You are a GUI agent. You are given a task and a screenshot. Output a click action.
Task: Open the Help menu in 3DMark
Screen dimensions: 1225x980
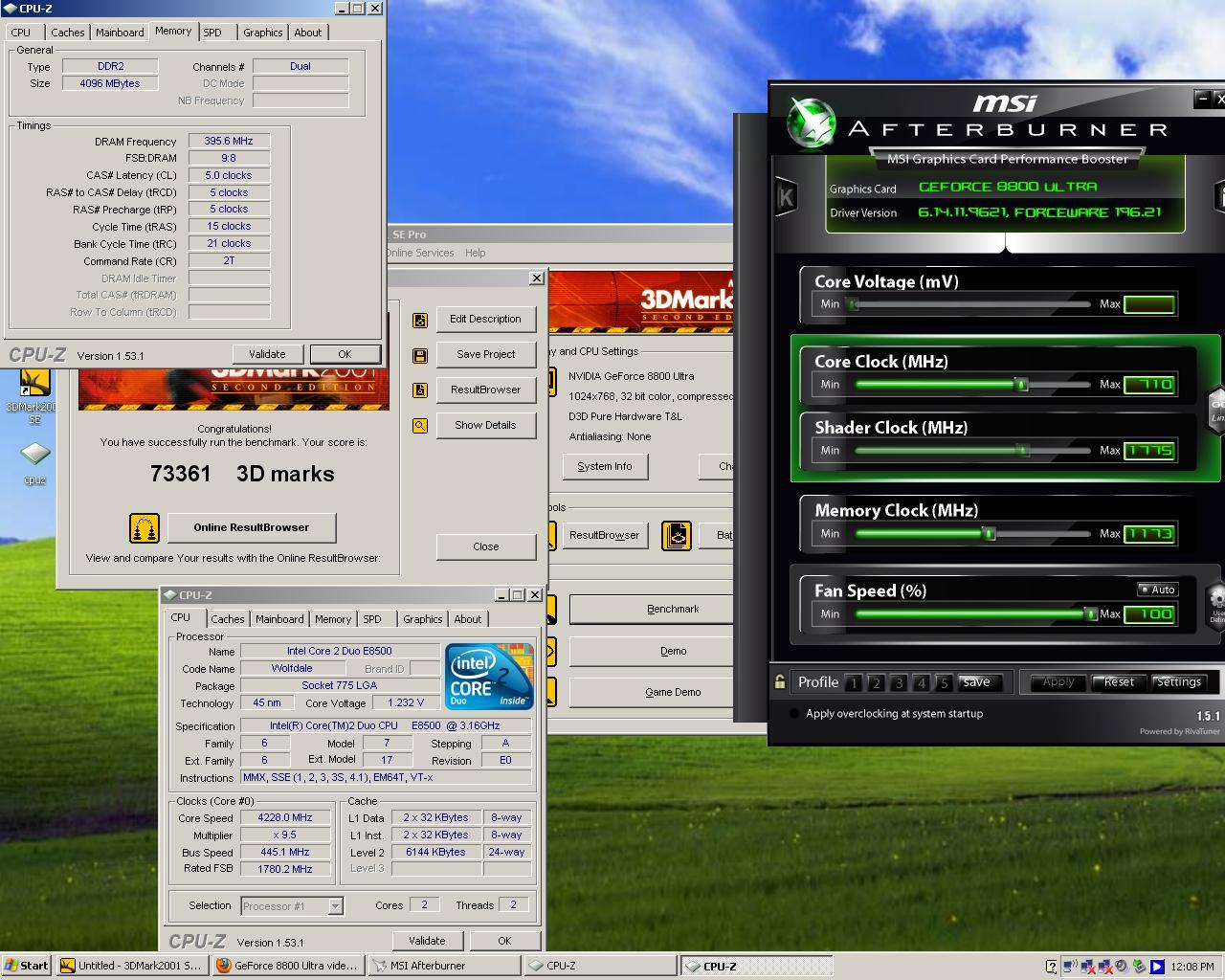475,253
